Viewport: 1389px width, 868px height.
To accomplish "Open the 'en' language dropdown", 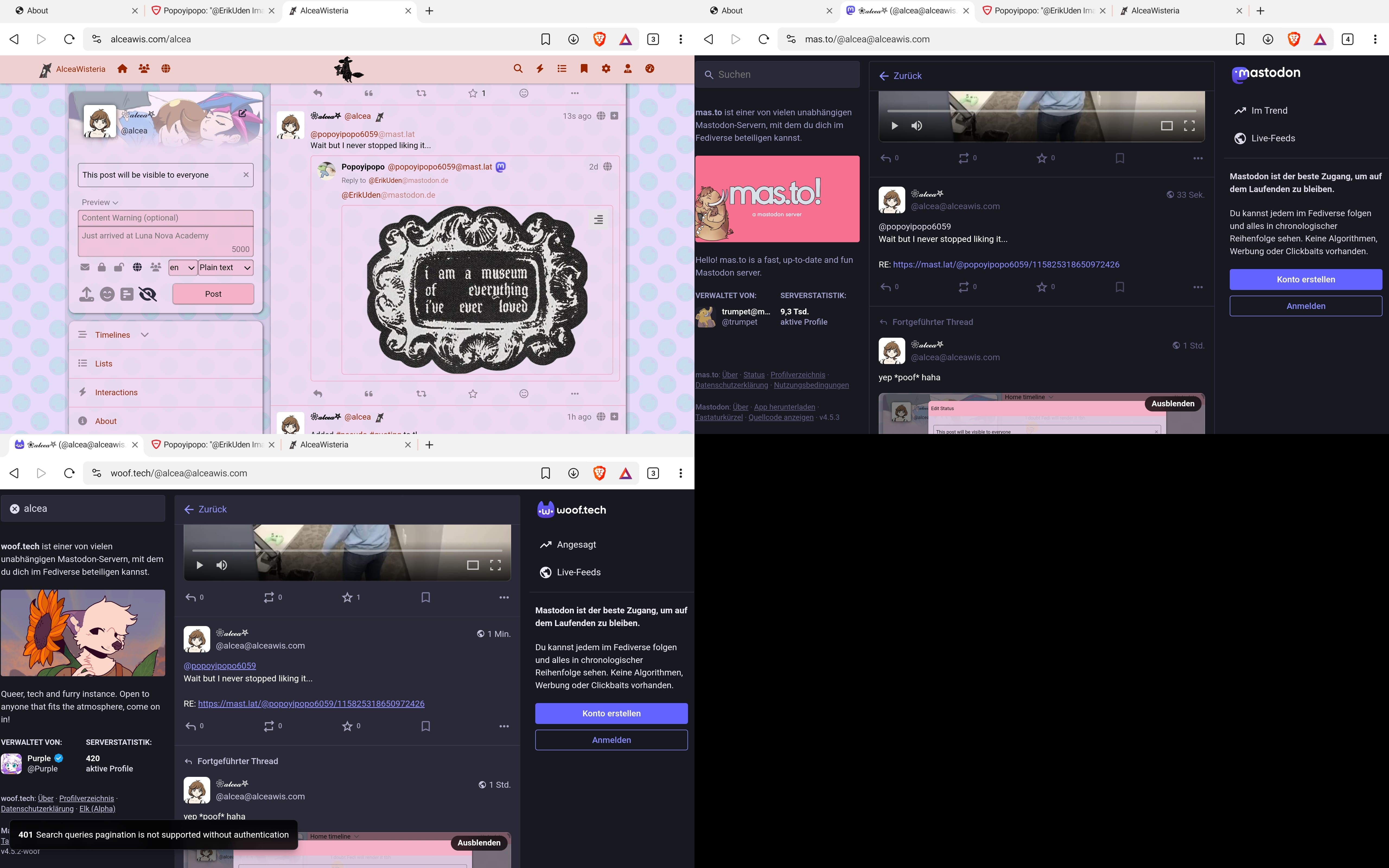I will (x=183, y=267).
